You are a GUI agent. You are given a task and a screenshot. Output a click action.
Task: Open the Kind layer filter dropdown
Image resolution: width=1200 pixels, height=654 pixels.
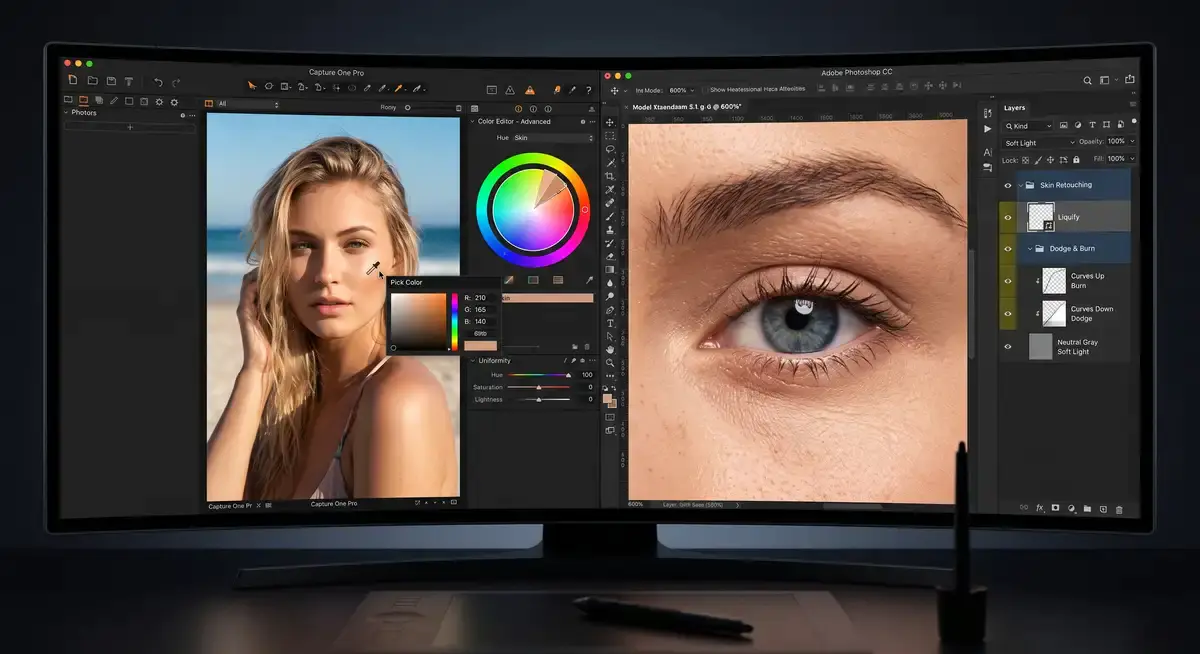(1029, 126)
